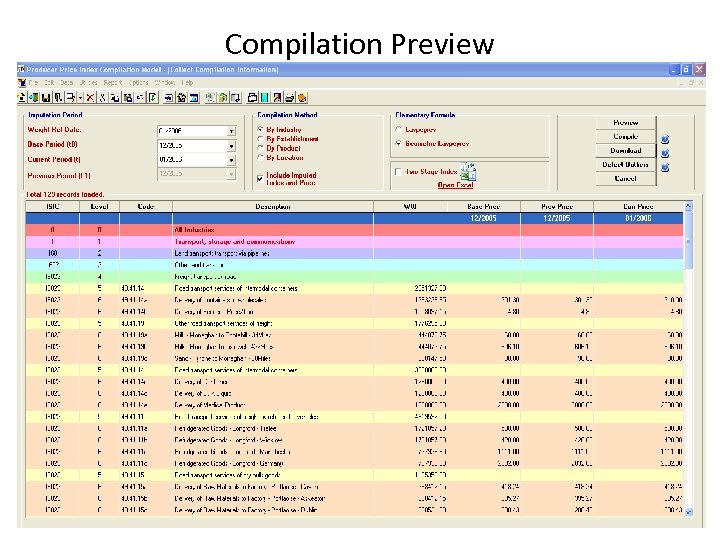The image size is (720, 540).
Task: Toggle the Include Imputed Index and Price checkbox
Action: click(x=260, y=179)
